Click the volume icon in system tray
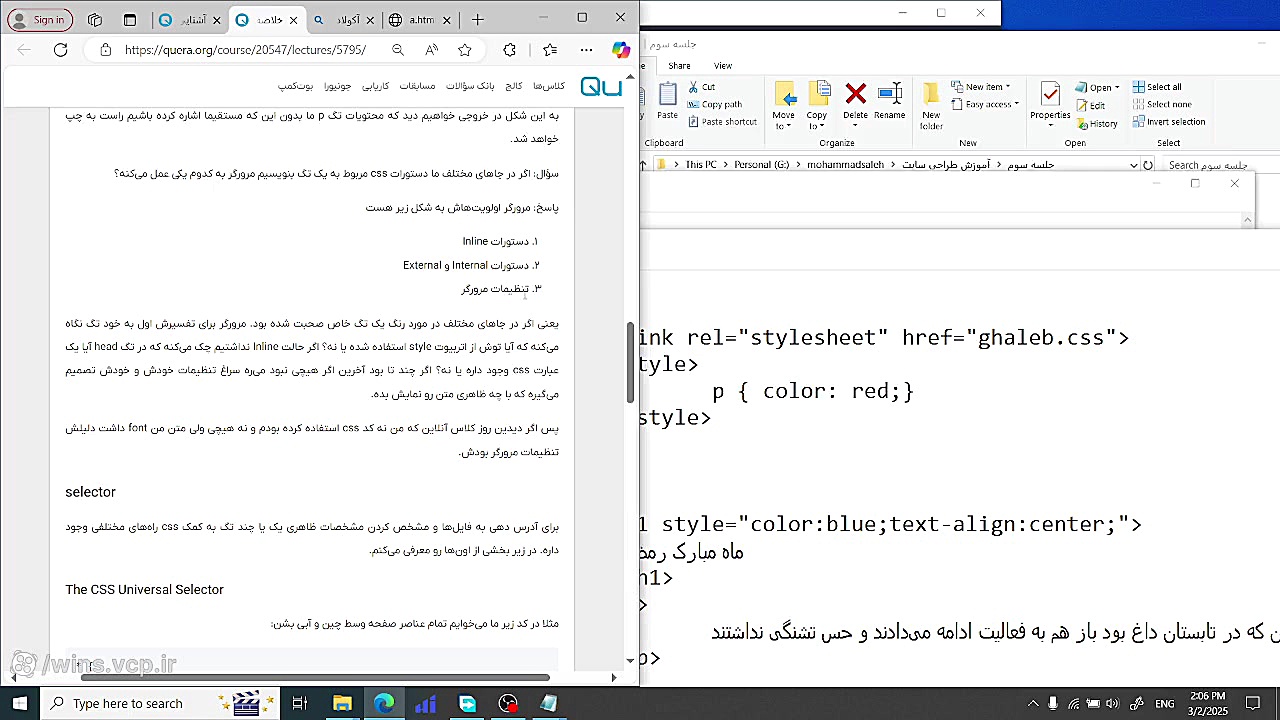Screen dimensions: 1280x720 click(x=1114, y=703)
